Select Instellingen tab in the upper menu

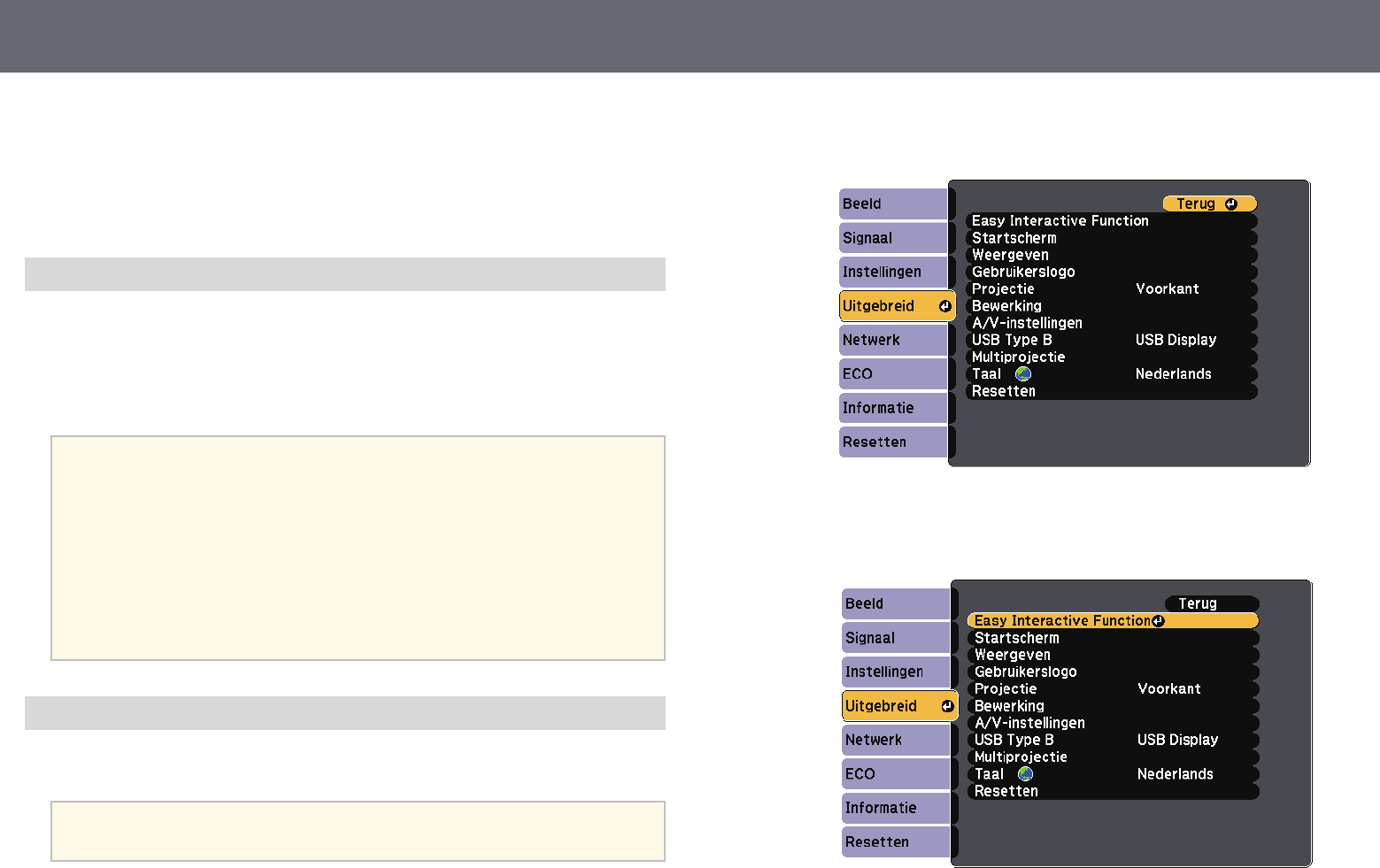[x=893, y=272]
